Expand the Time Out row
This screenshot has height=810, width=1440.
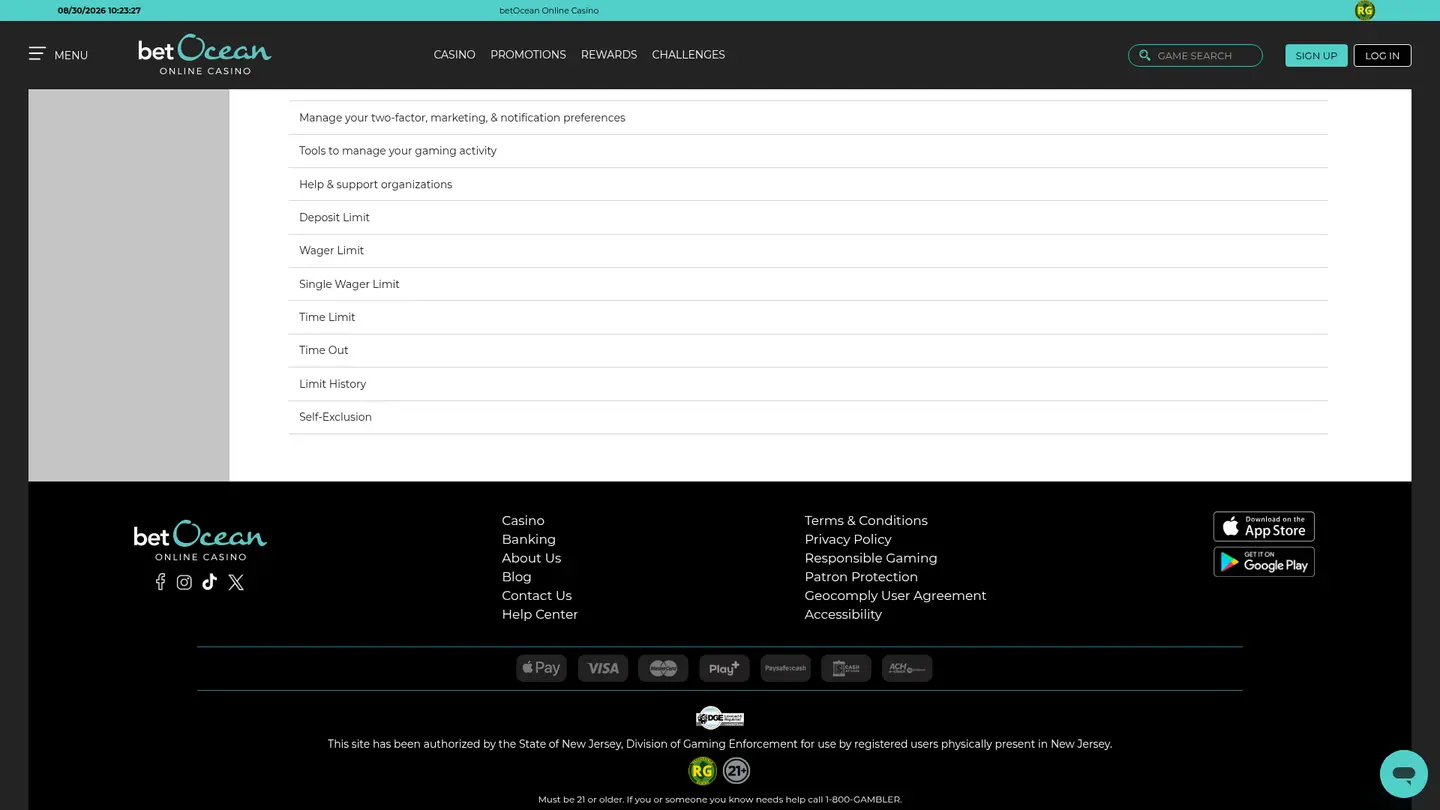(808, 351)
